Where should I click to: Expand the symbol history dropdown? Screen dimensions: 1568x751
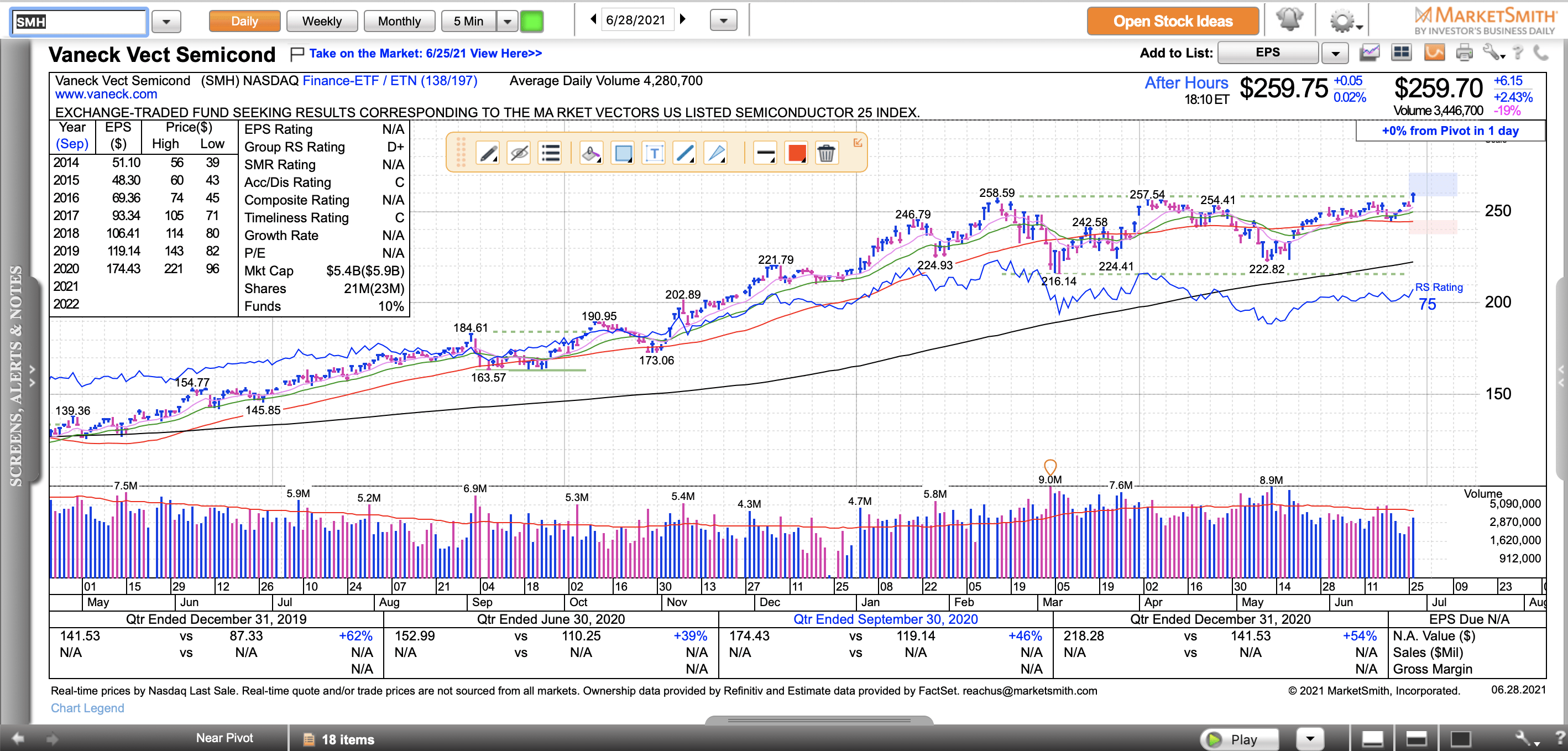coord(165,22)
